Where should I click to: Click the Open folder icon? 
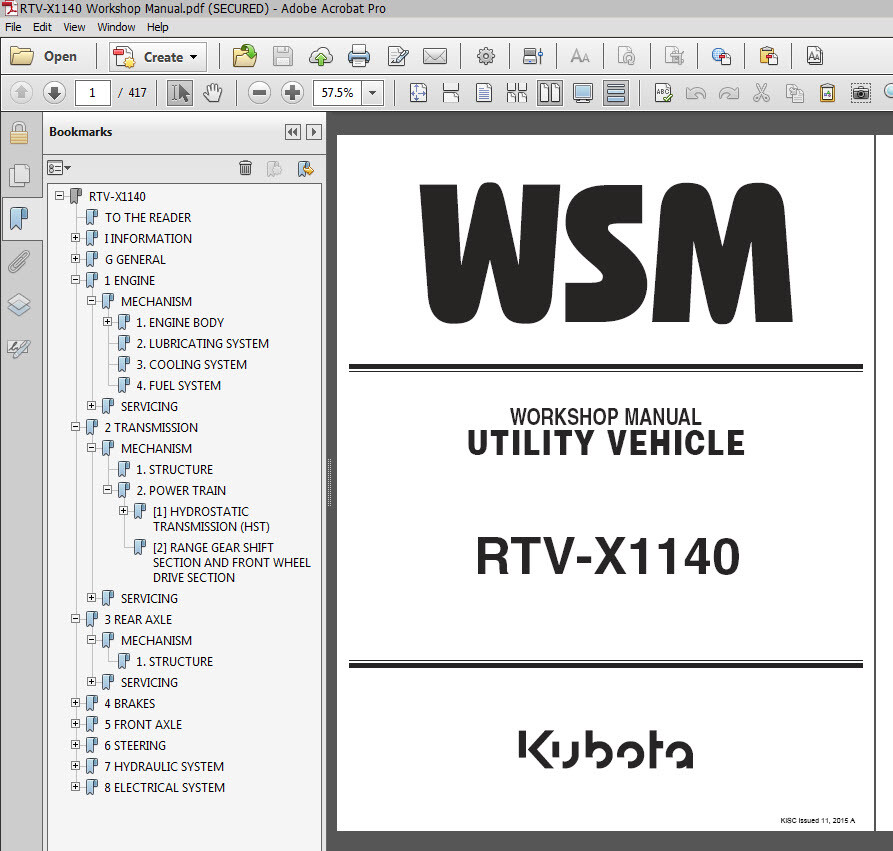22,56
